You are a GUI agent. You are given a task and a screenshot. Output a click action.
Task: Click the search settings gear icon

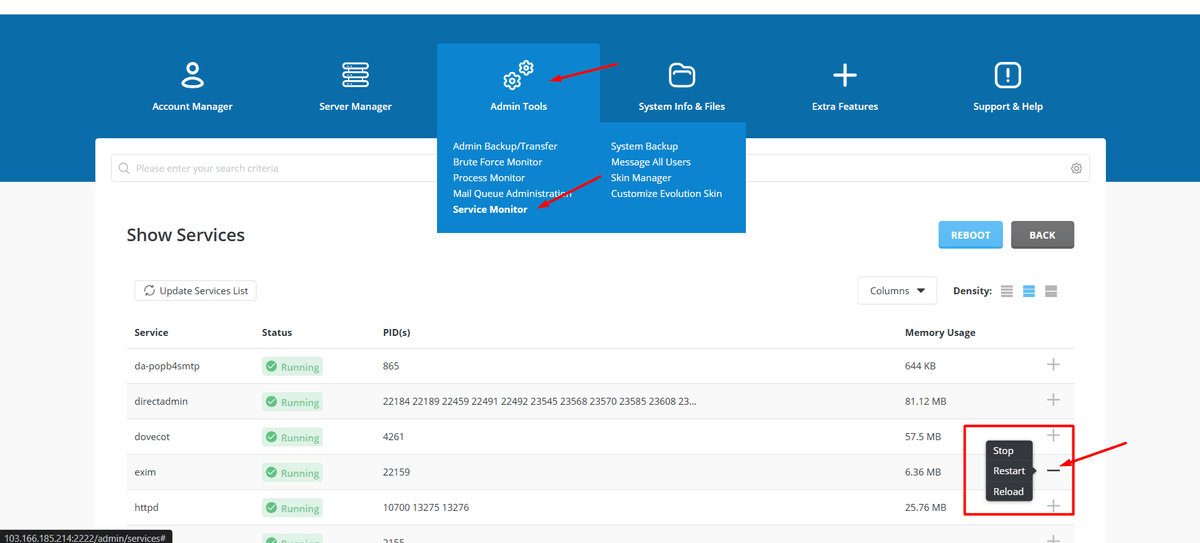click(1076, 168)
